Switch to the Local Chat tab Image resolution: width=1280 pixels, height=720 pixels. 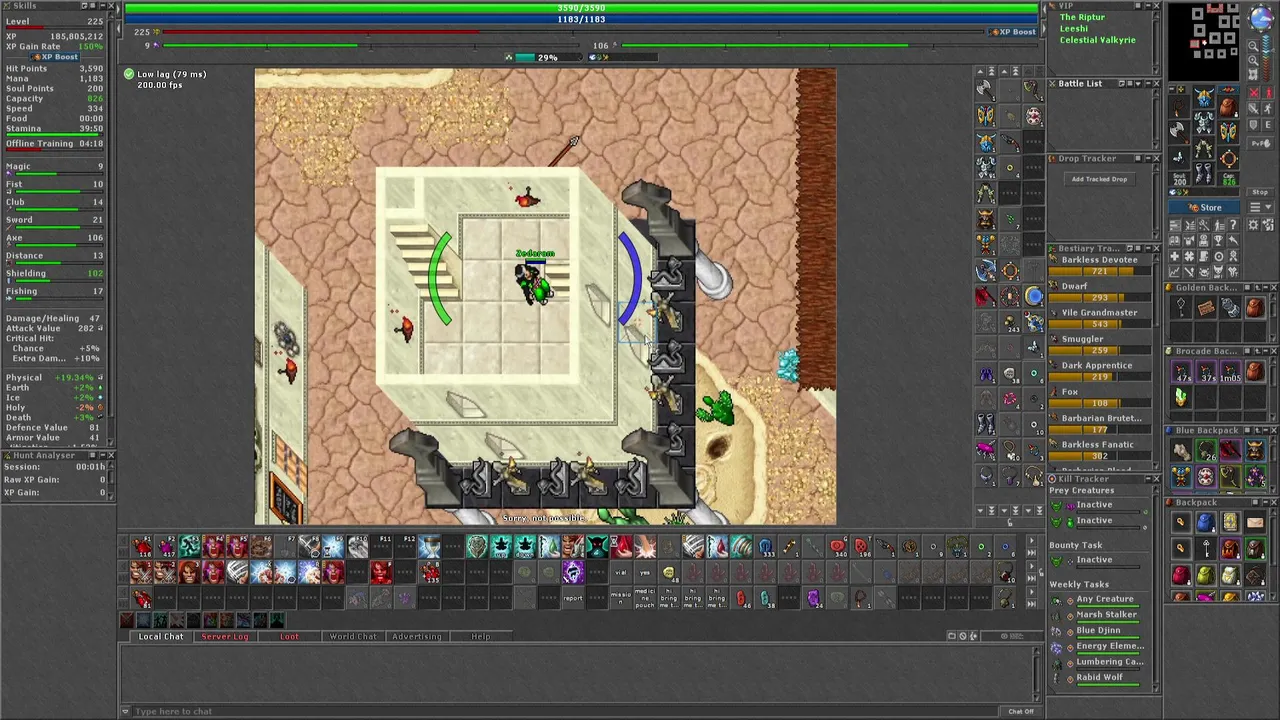(160, 636)
